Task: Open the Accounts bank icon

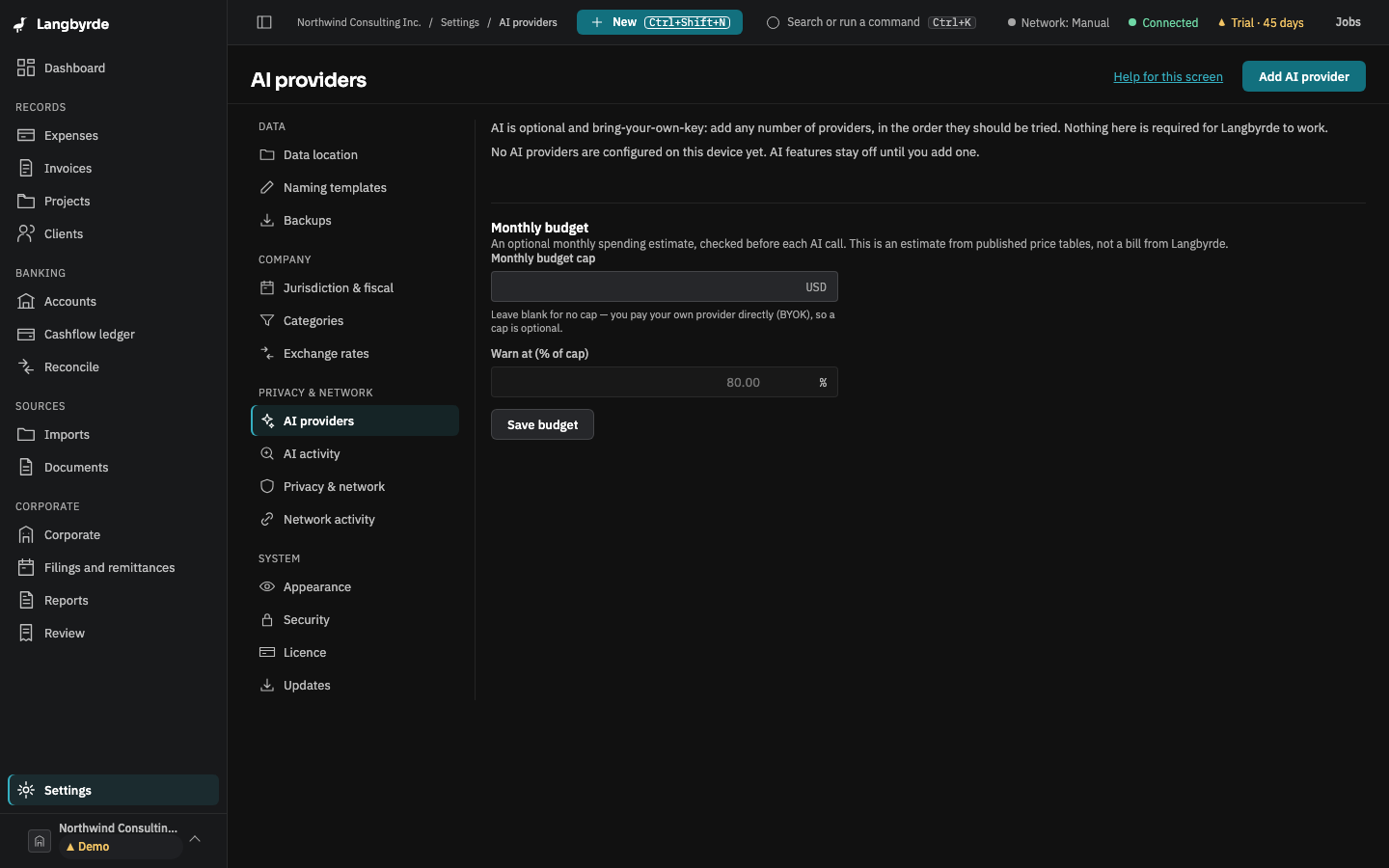Action: click(26, 301)
